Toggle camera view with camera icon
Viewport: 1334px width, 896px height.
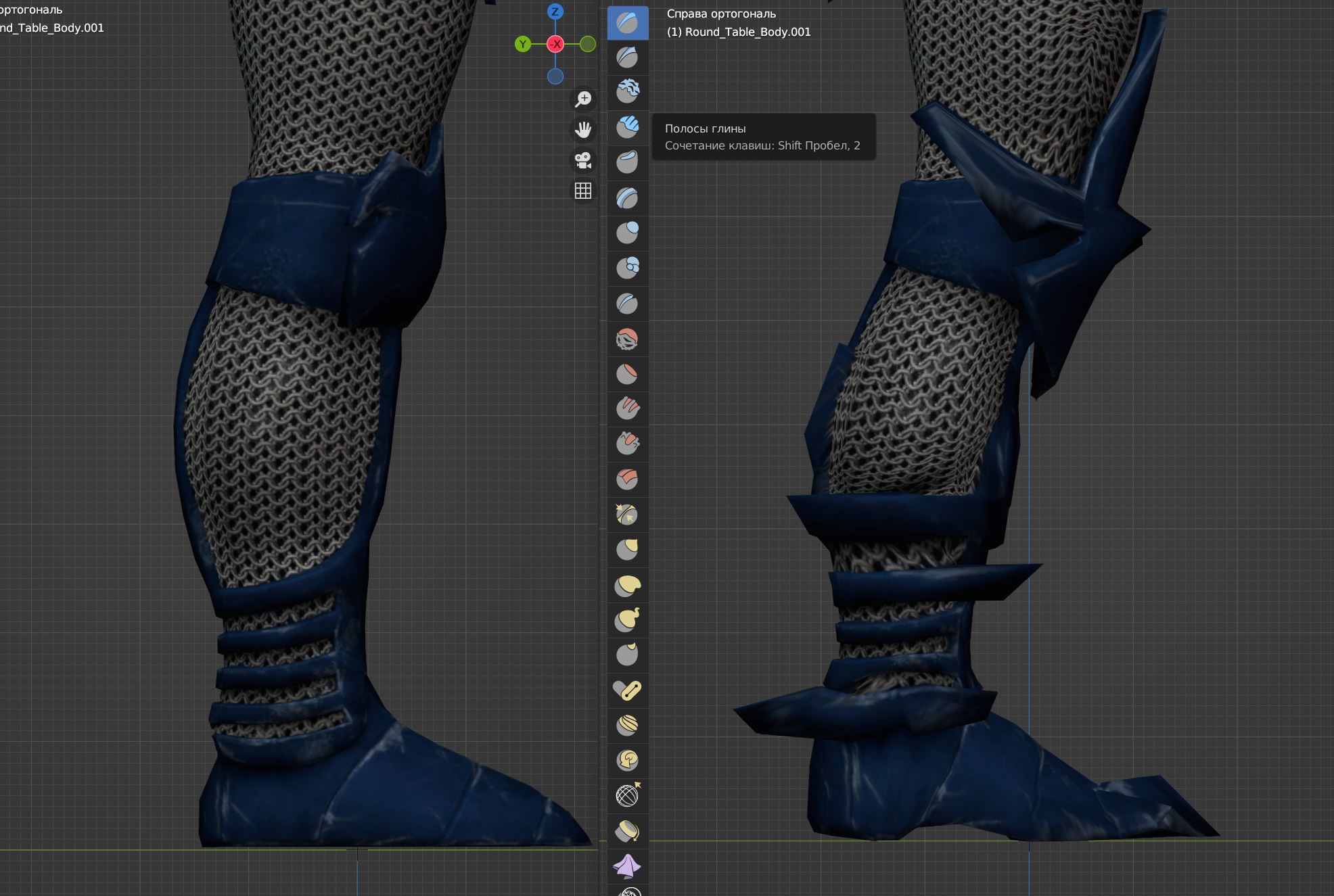pos(583,160)
